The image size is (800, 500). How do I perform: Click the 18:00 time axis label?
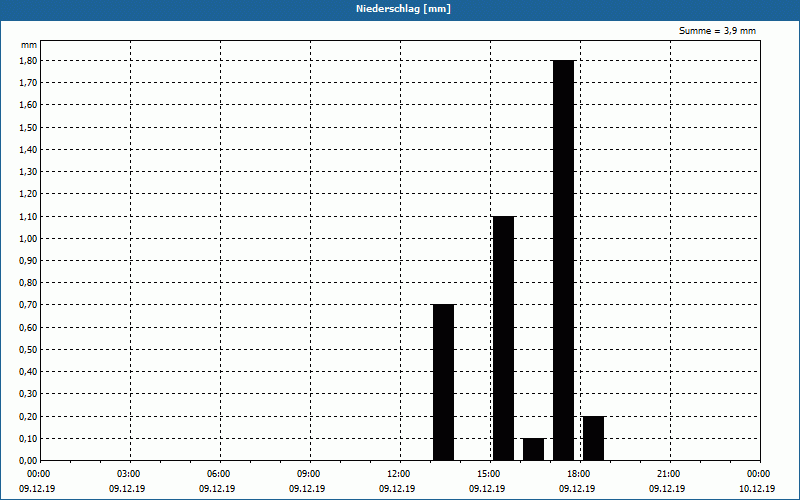click(x=581, y=474)
